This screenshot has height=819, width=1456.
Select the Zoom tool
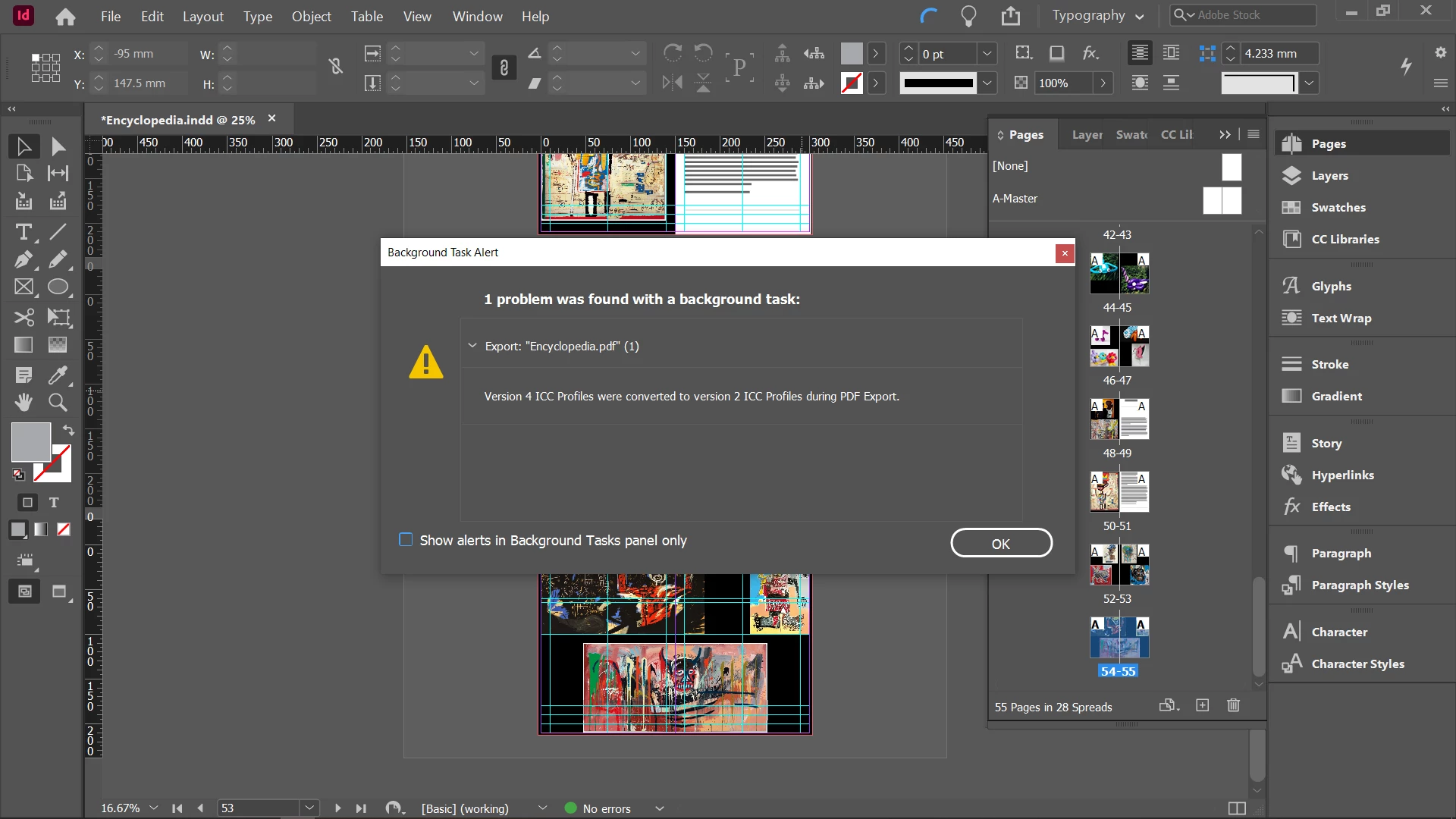[58, 402]
